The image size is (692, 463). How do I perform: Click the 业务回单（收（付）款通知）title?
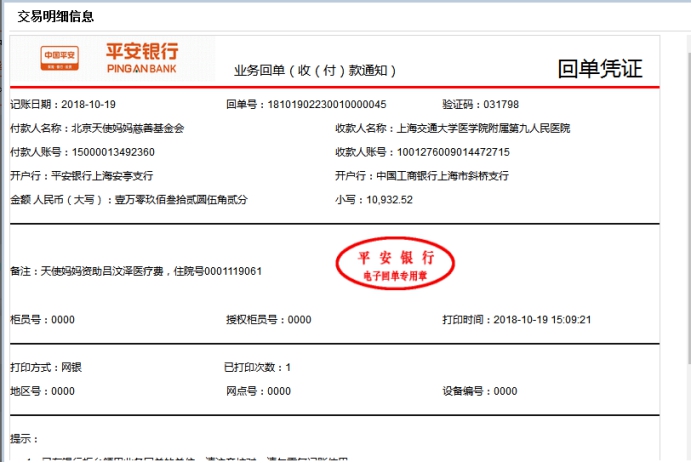[x=315, y=70]
